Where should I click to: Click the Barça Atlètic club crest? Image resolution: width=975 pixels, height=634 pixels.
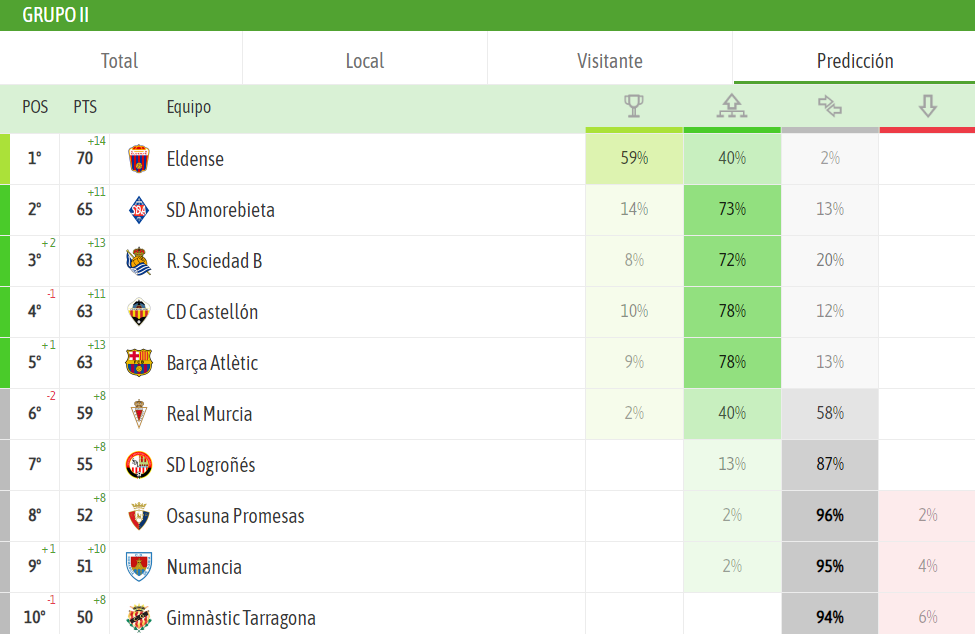[x=139, y=363]
